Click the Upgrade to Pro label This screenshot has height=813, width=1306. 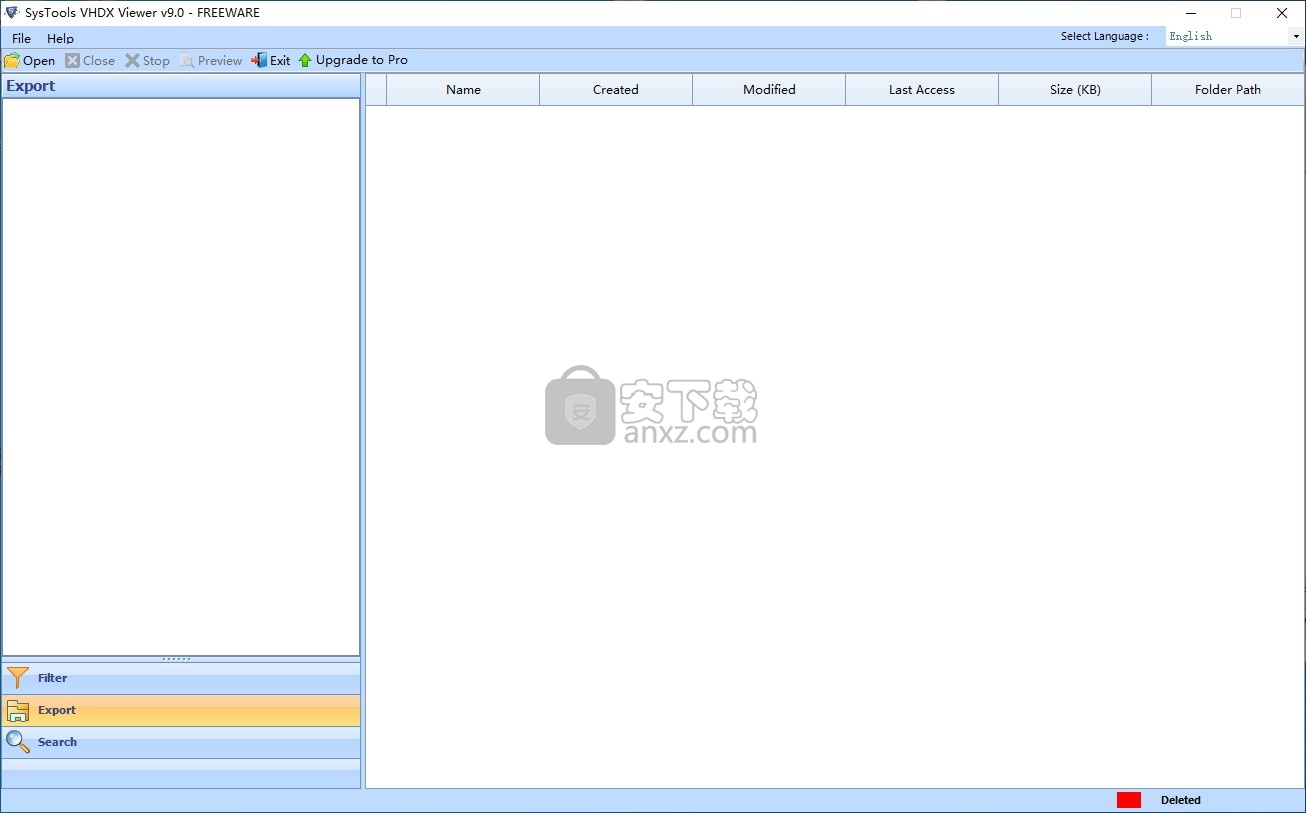coord(362,60)
